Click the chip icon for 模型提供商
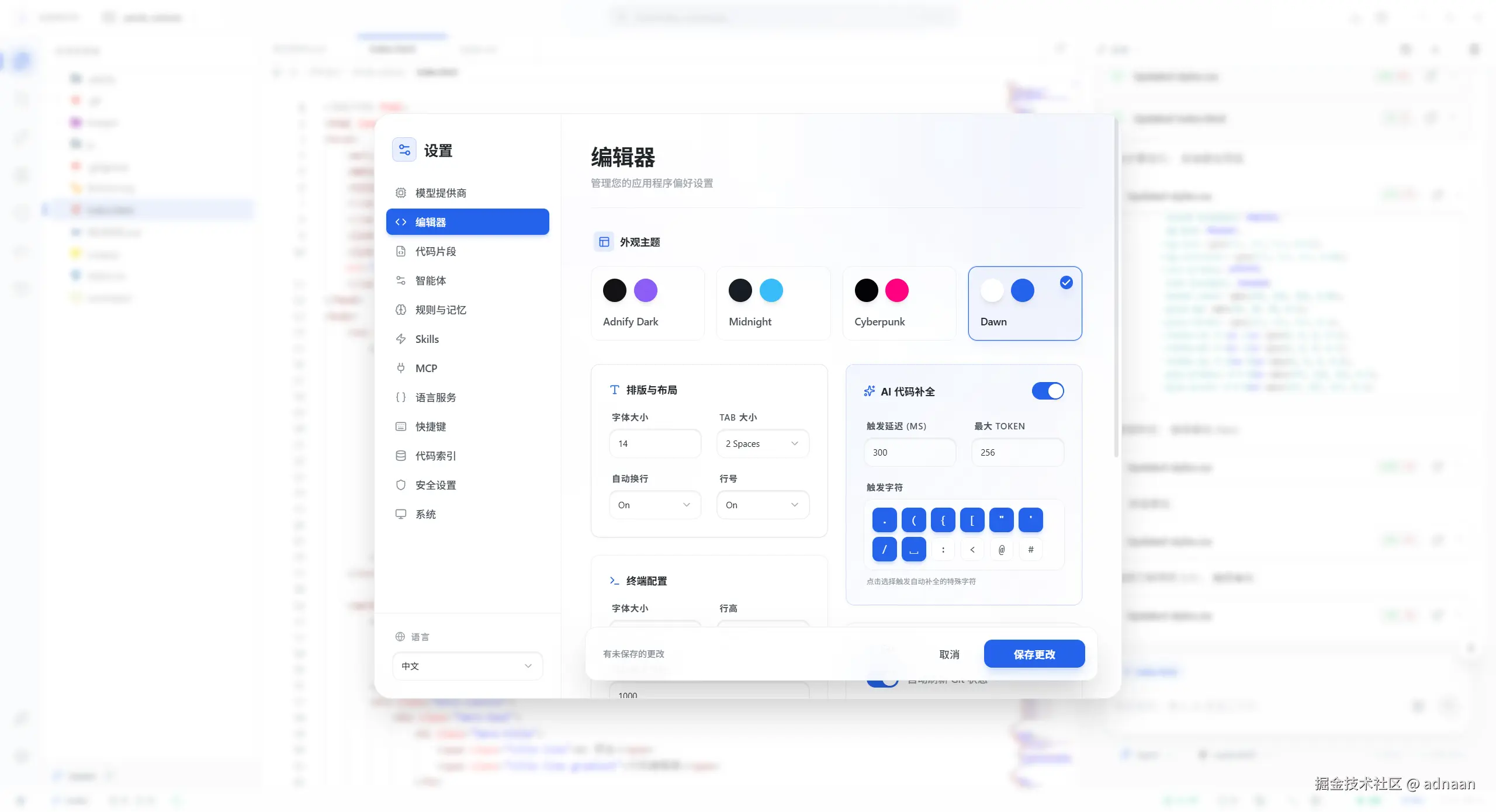The height and width of the screenshot is (812, 1496). click(x=401, y=193)
